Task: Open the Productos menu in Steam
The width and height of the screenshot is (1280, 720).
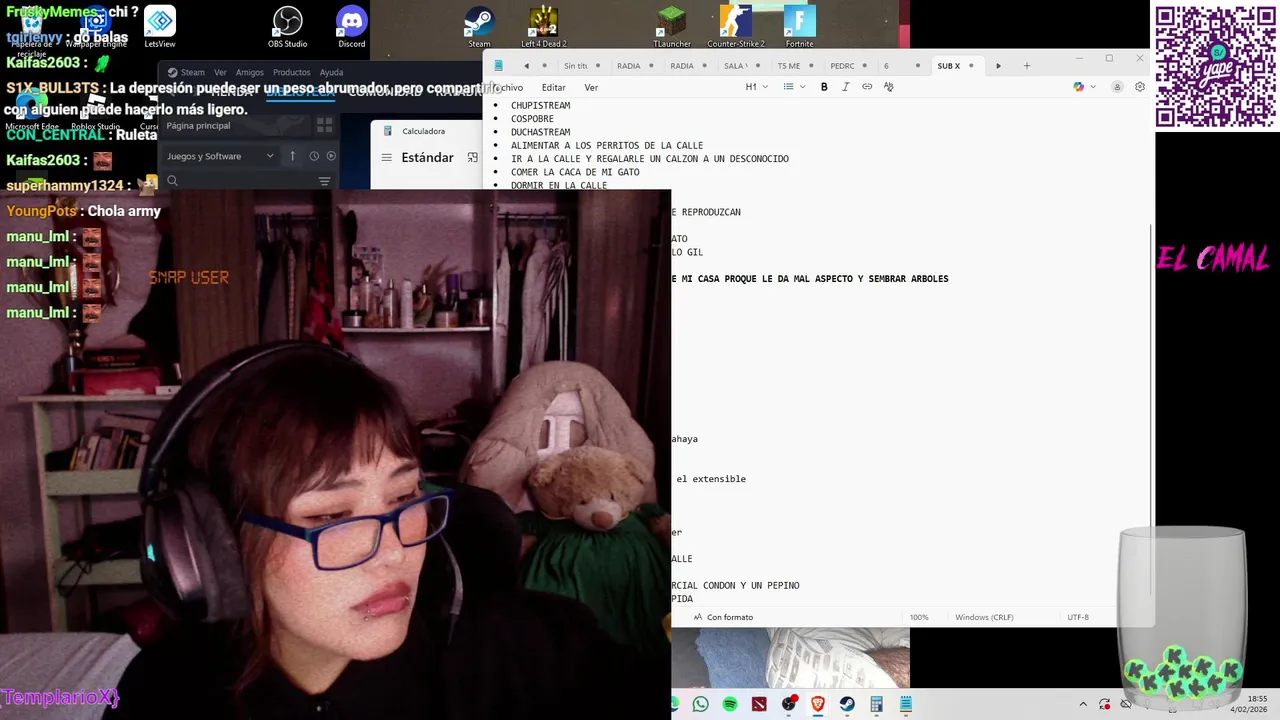Action: click(x=291, y=72)
